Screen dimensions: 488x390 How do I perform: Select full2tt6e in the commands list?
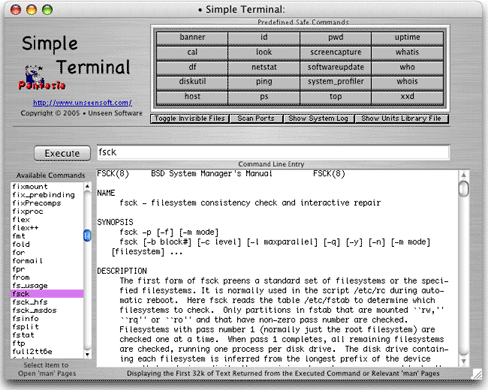[47, 352]
